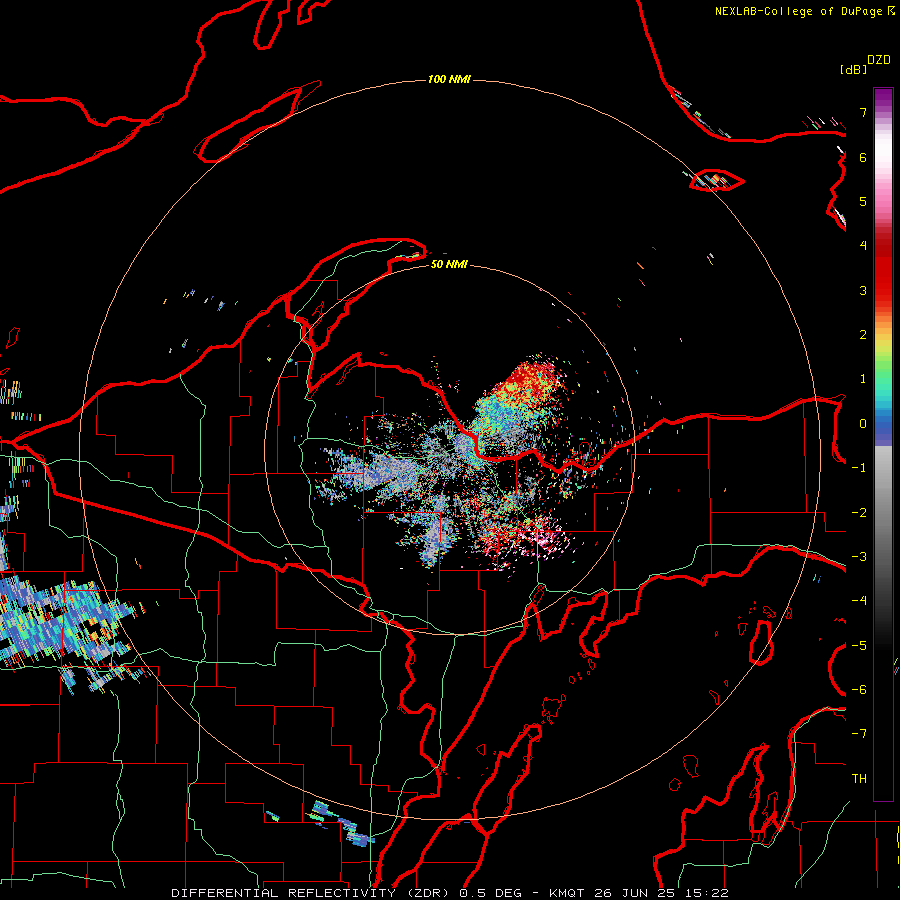Click the -1 dB scale value
The height and width of the screenshot is (900, 900).
tap(859, 468)
